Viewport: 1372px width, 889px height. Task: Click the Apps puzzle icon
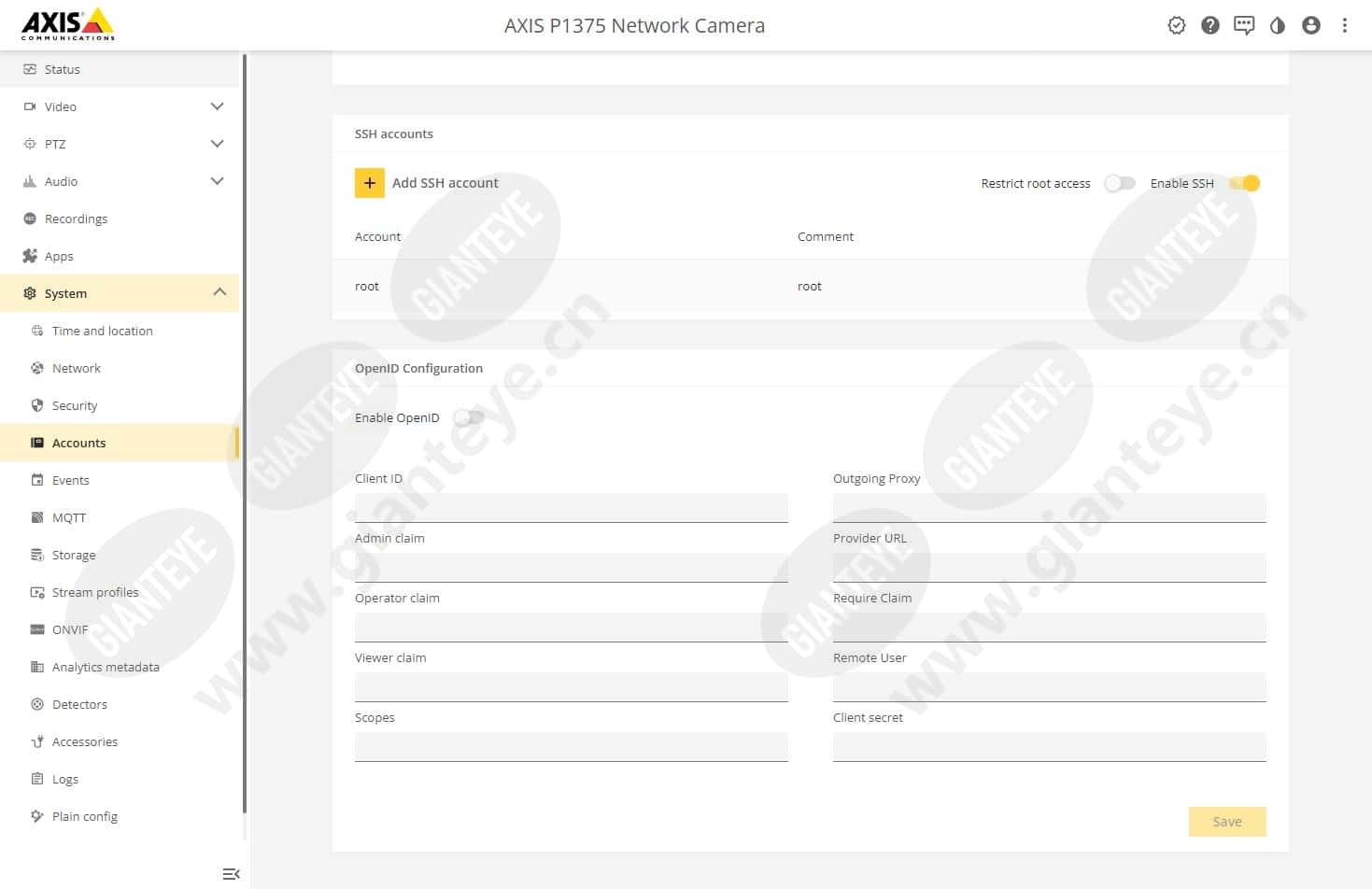pyautogui.click(x=30, y=256)
